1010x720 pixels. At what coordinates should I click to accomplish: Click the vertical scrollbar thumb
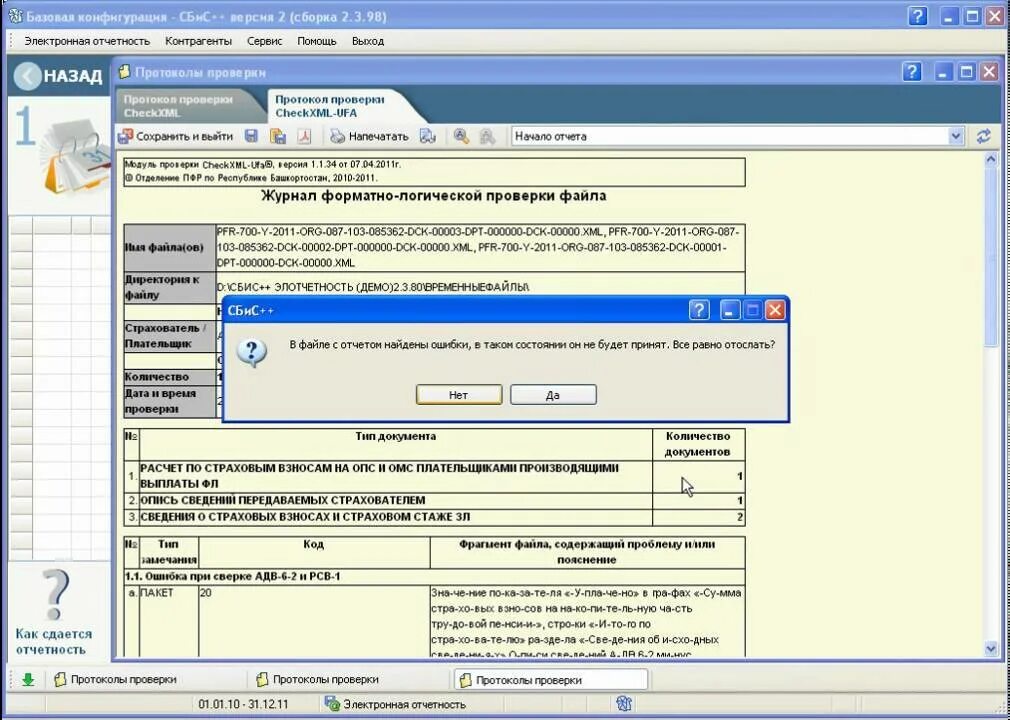coord(991,256)
